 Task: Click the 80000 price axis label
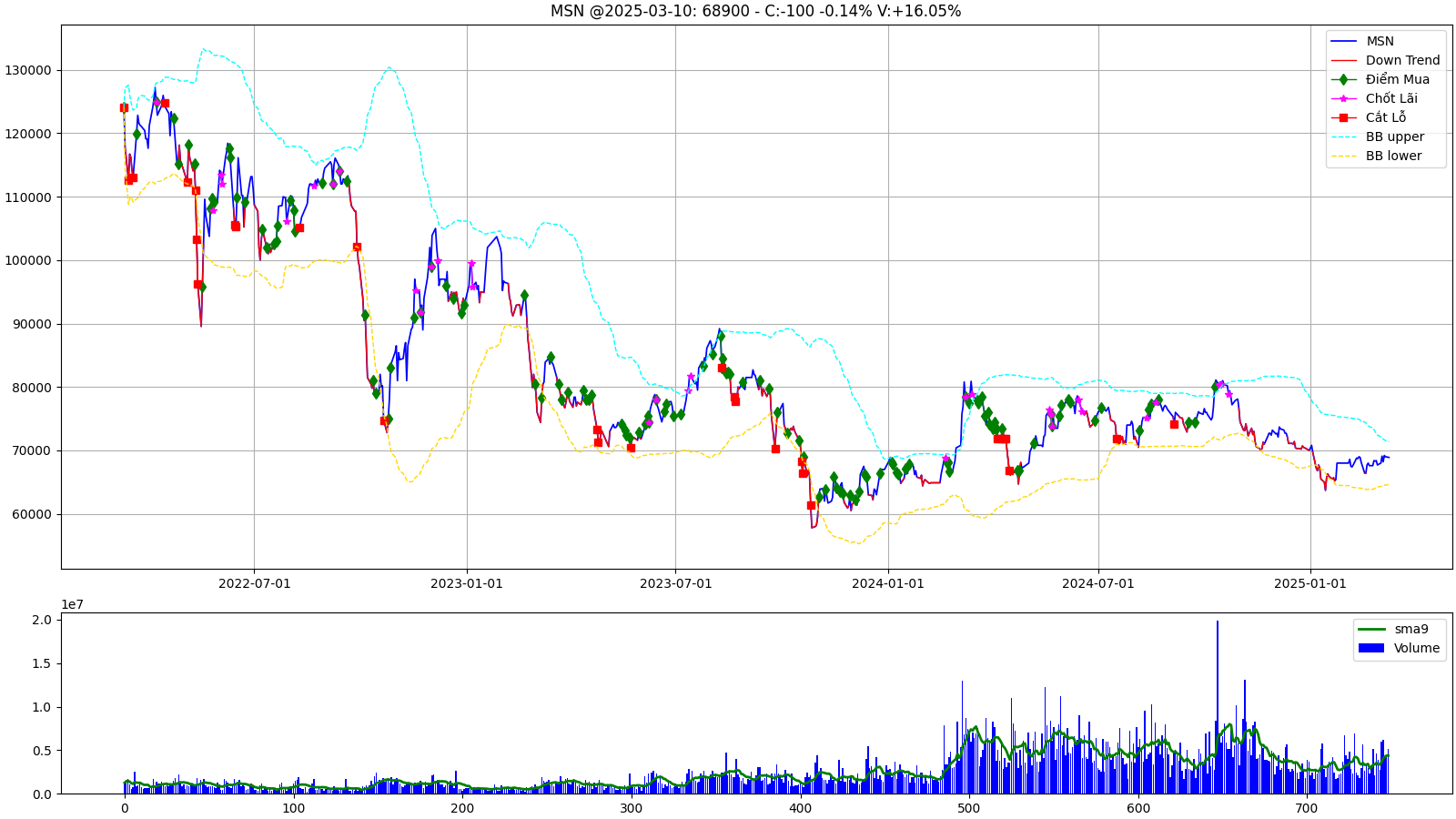point(32,388)
